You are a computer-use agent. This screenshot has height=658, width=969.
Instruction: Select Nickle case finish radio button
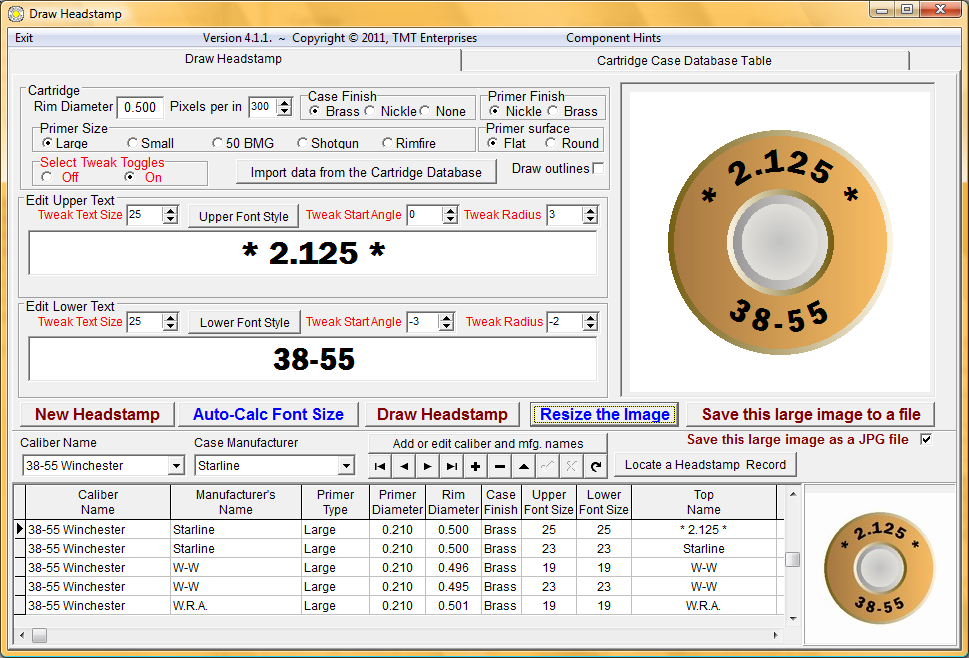pos(371,112)
